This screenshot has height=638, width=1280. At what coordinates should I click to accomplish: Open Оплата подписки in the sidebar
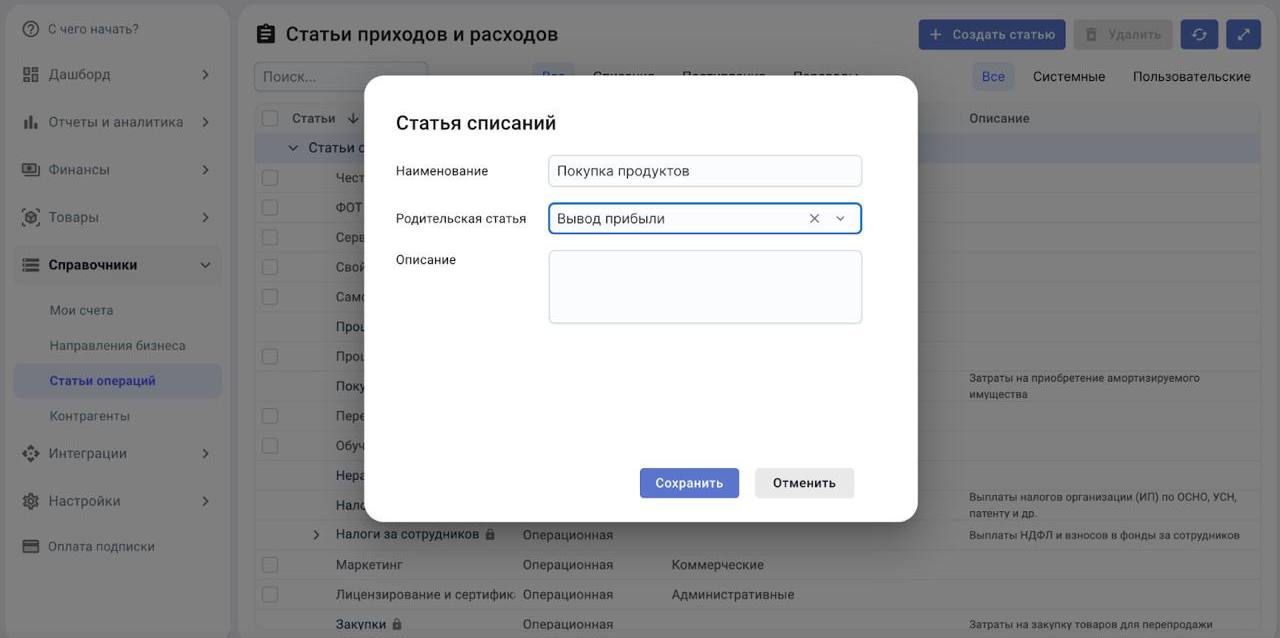click(101, 547)
